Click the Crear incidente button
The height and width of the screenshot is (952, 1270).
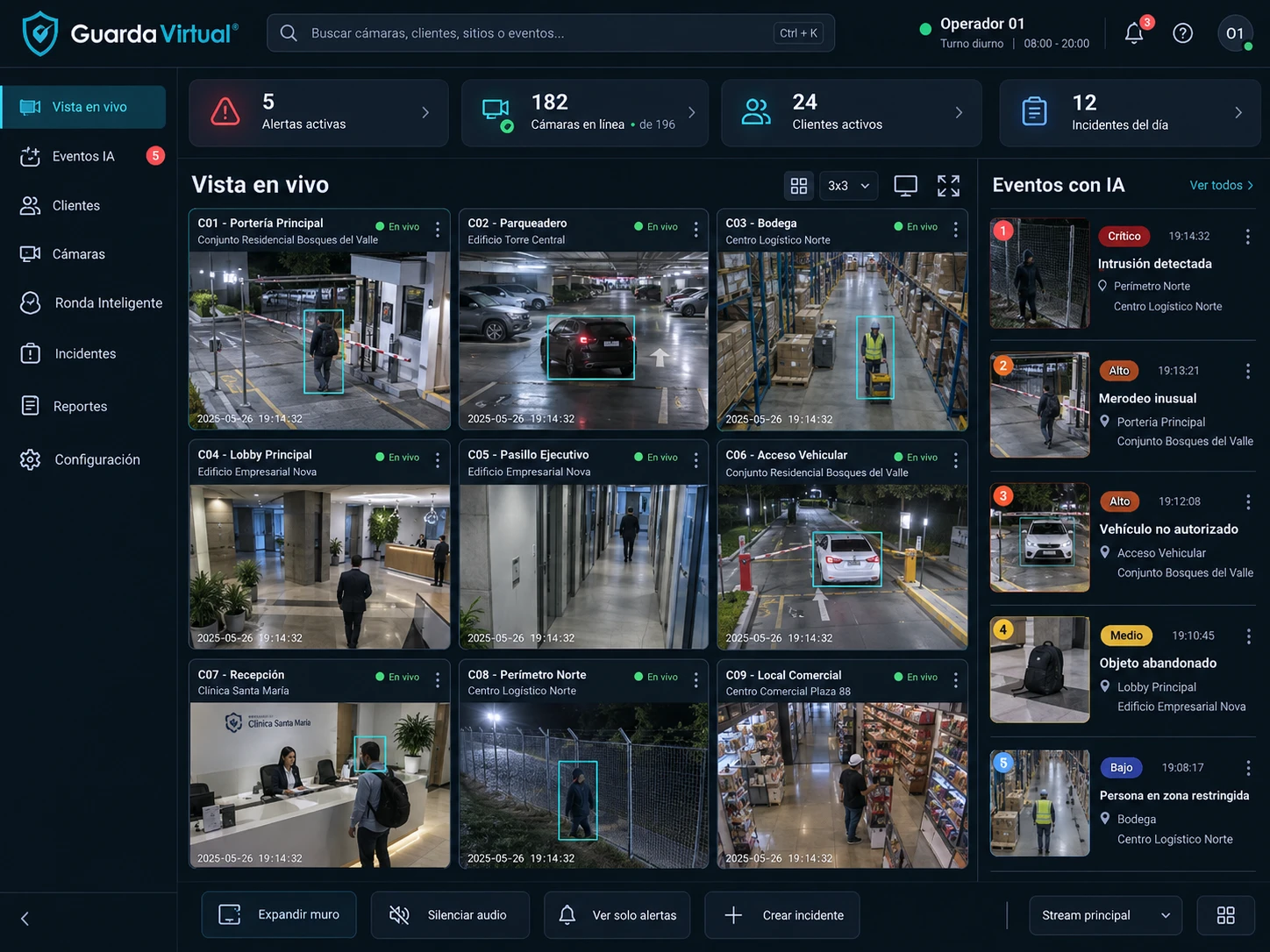coord(782,915)
